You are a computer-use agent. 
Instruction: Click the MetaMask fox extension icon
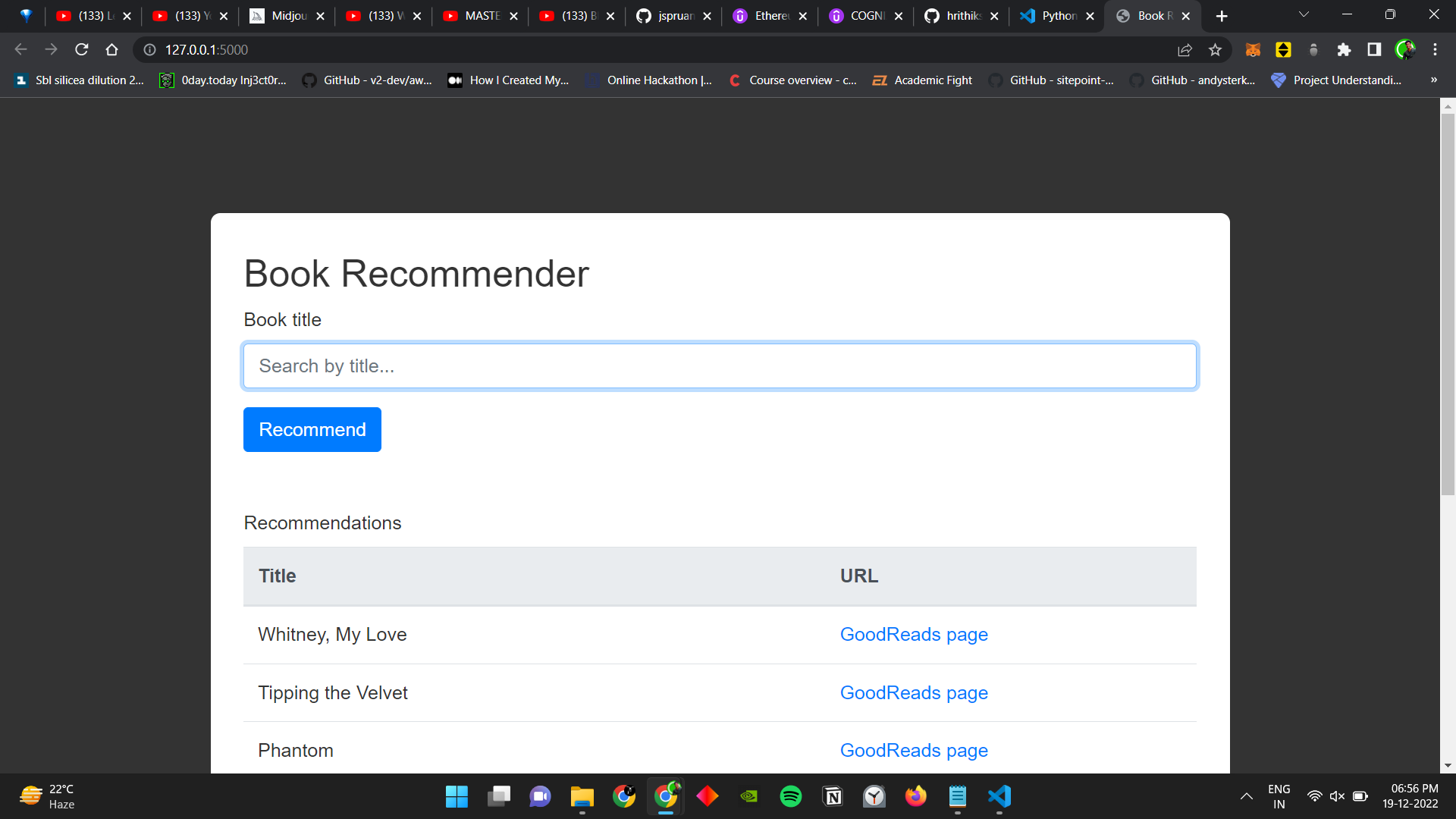click(x=1253, y=49)
